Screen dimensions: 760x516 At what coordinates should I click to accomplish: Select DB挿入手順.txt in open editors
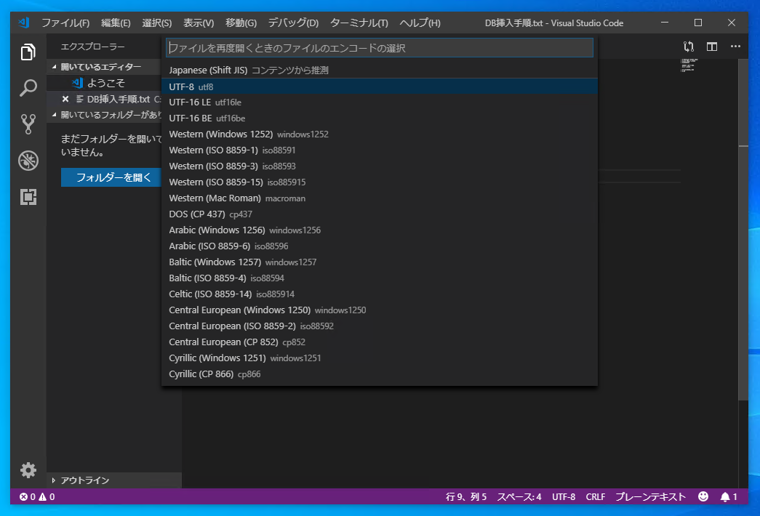(104, 99)
